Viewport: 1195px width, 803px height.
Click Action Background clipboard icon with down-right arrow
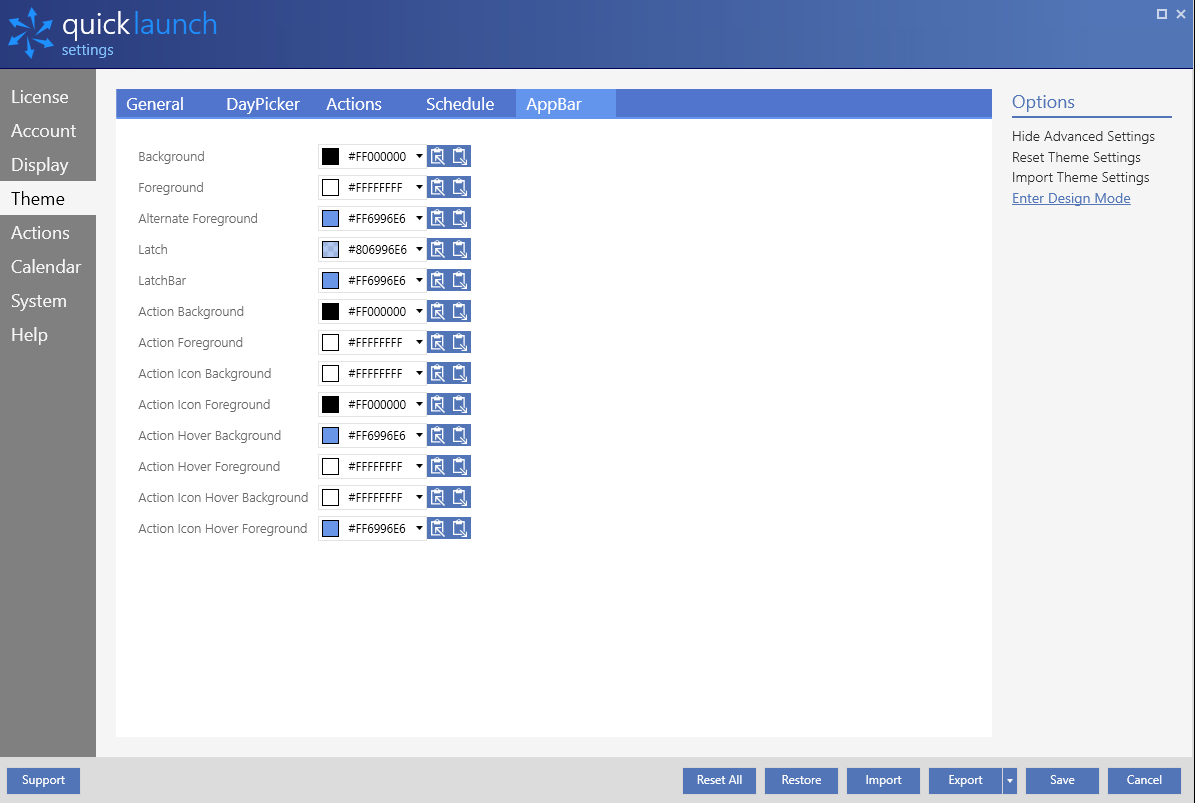click(460, 312)
